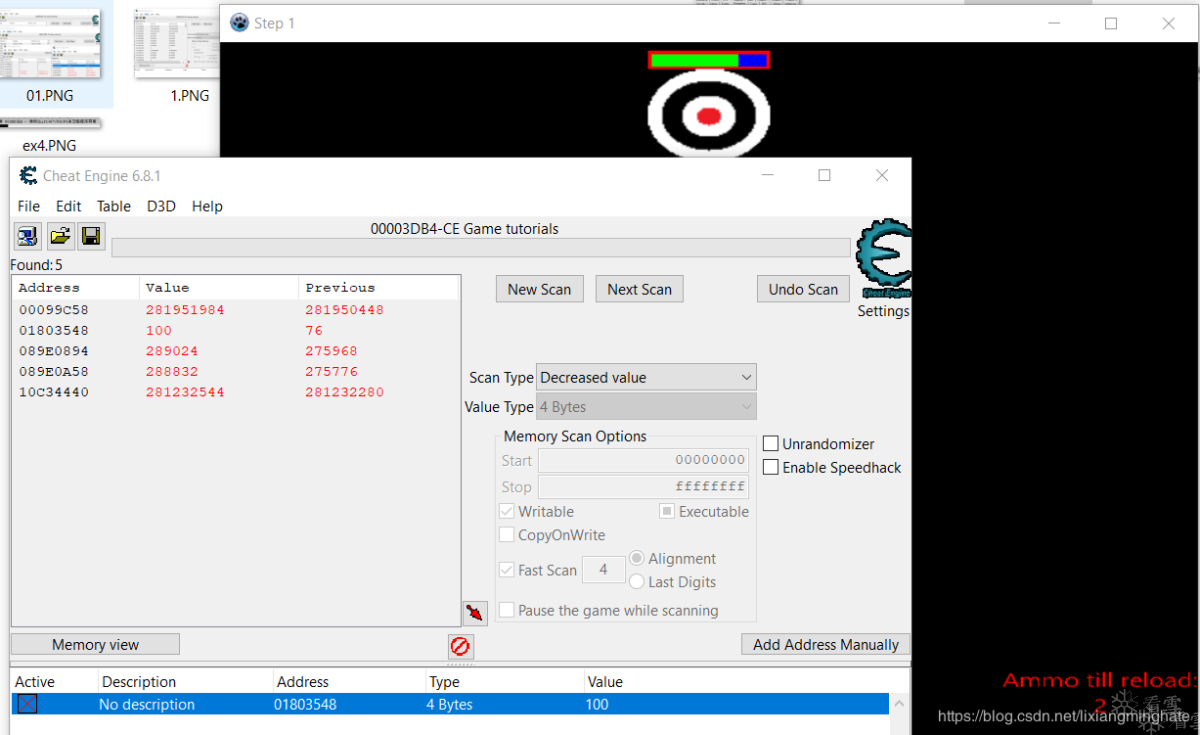
Task: Click value 289024 in results list
Action: point(171,351)
